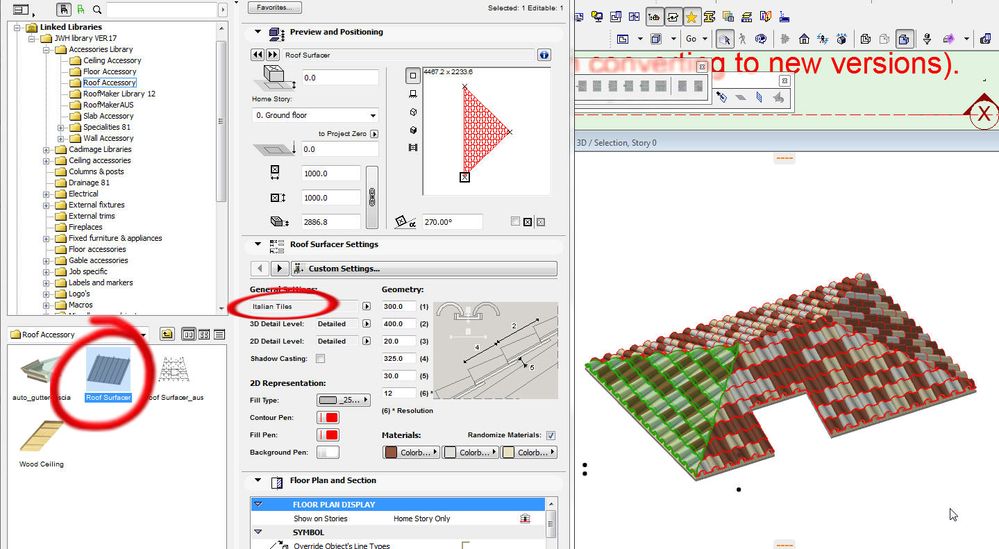Toggle the Randomize Materials checkbox
Screen dimensions: 999x549
click(x=551, y=435)
